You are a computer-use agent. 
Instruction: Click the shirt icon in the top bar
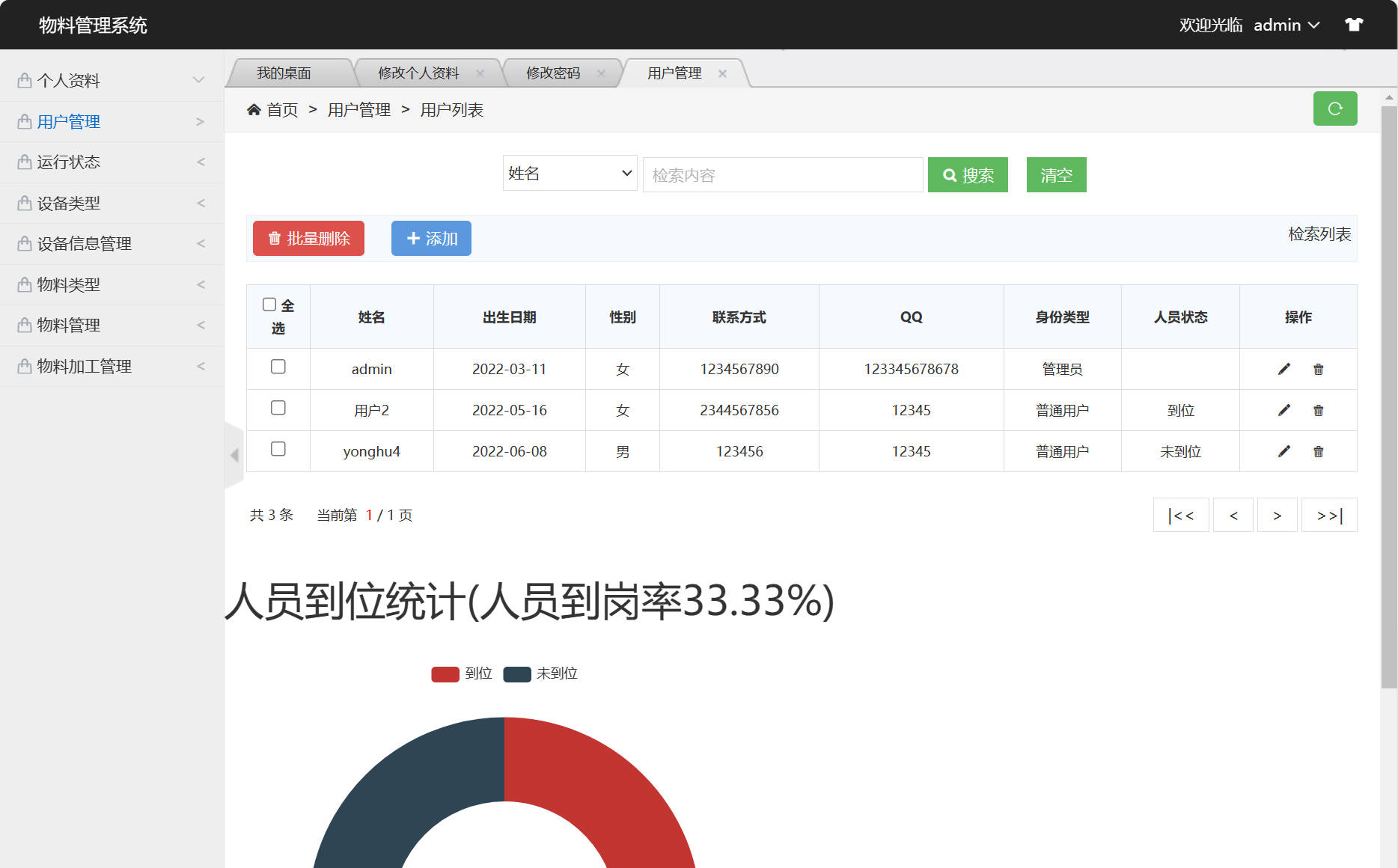[x=1354, y=24]
